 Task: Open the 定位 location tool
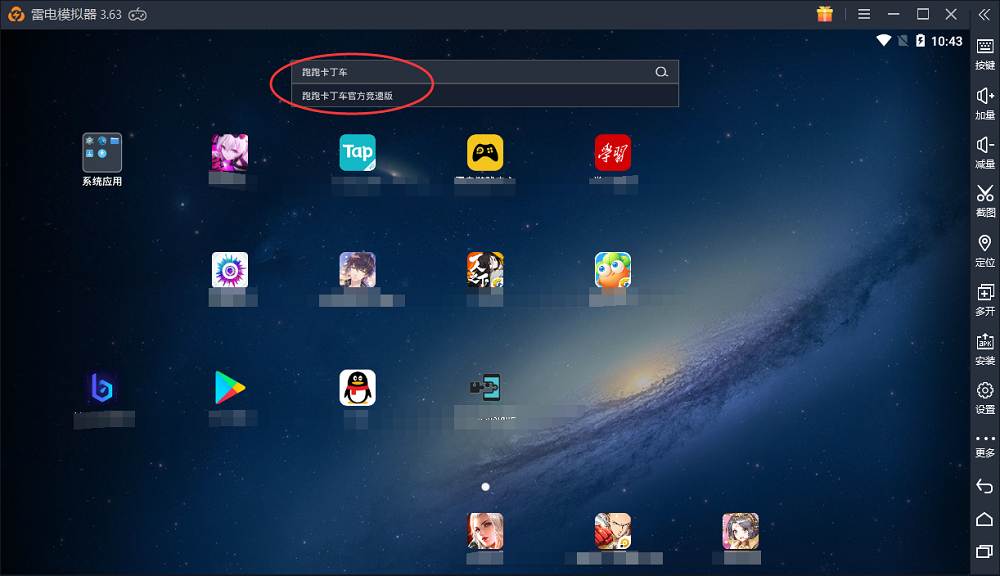coord(985,251)
